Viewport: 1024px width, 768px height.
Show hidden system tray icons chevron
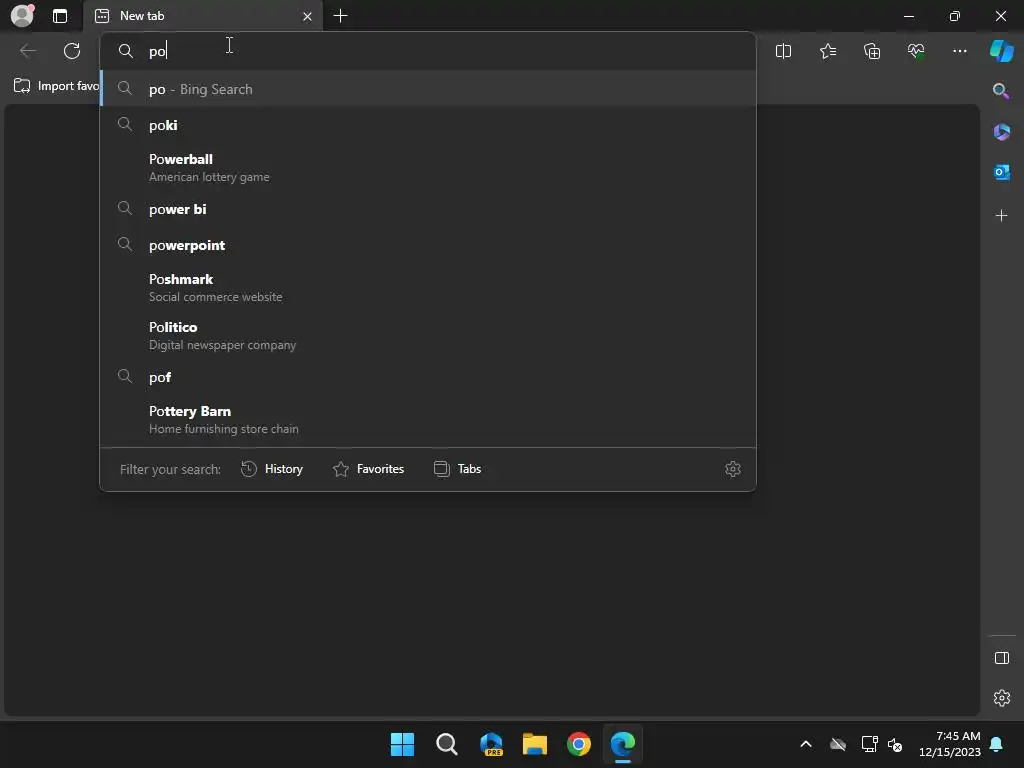pos(806,744)
